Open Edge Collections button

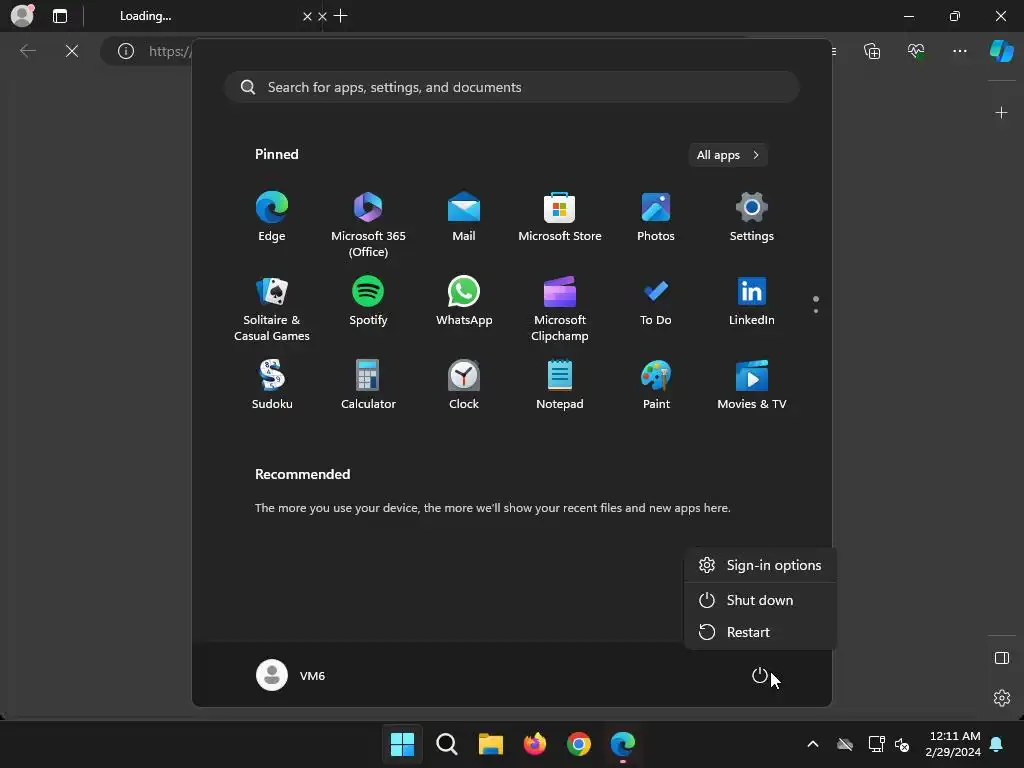tap(872, 51)
